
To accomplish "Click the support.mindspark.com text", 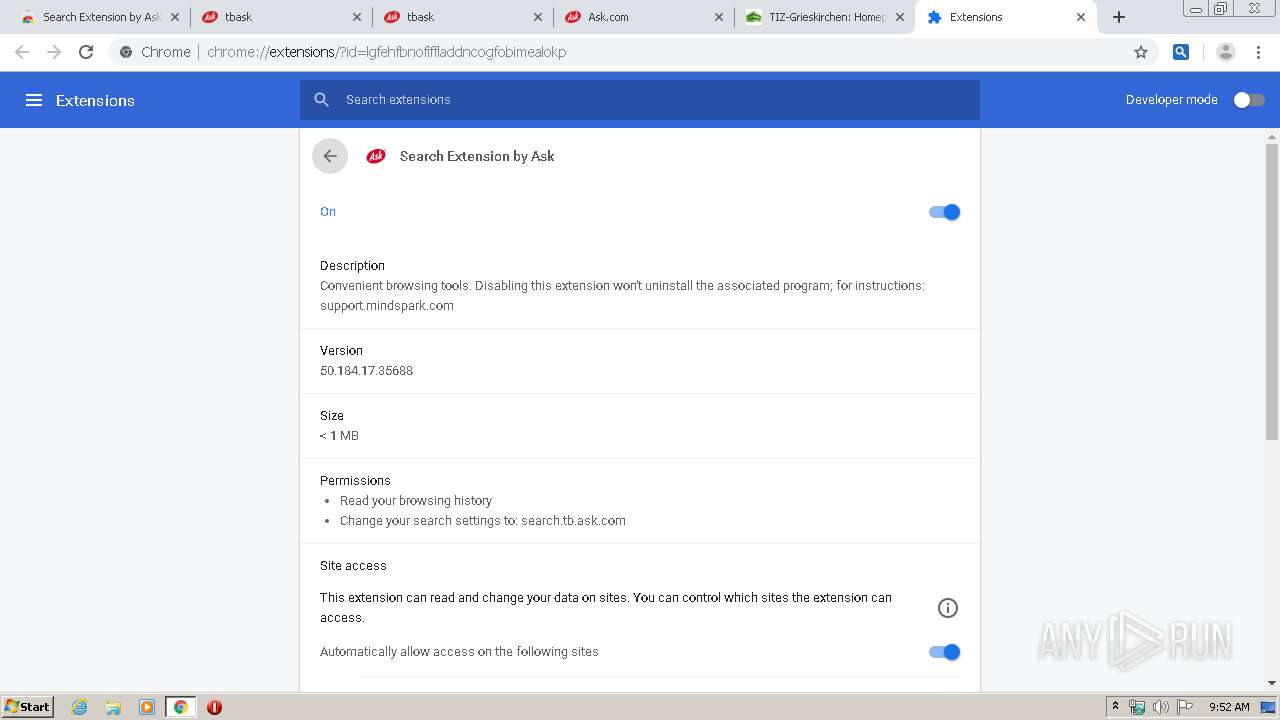I will [x=387, y=306].
